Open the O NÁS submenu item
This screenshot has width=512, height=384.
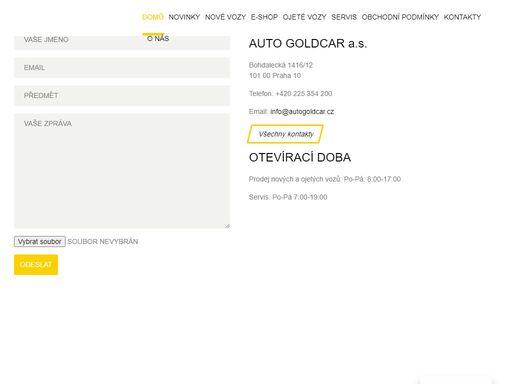coord(158,38)
